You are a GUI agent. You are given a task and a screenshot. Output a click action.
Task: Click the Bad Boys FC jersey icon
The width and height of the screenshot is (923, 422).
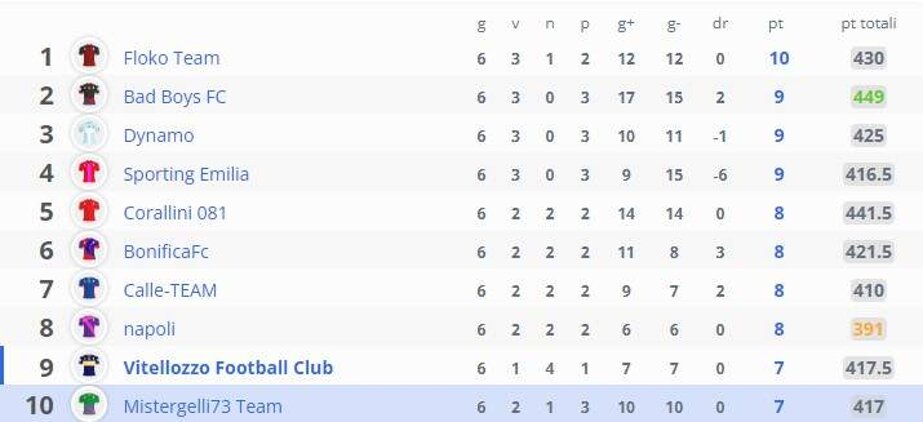point(89,96)
